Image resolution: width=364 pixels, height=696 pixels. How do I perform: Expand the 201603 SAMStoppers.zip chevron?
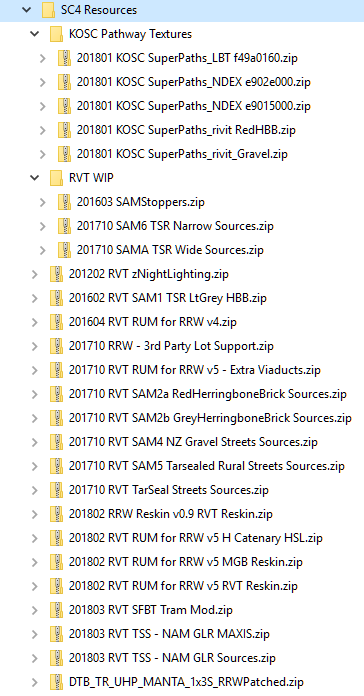[x=43, y=202]
